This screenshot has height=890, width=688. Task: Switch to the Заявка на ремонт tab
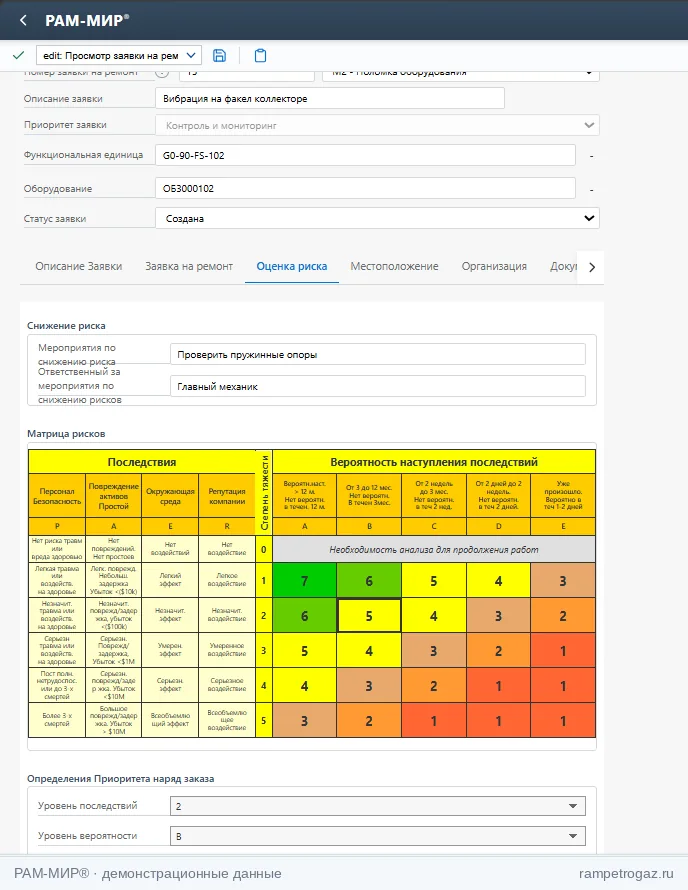coord(189,266)
